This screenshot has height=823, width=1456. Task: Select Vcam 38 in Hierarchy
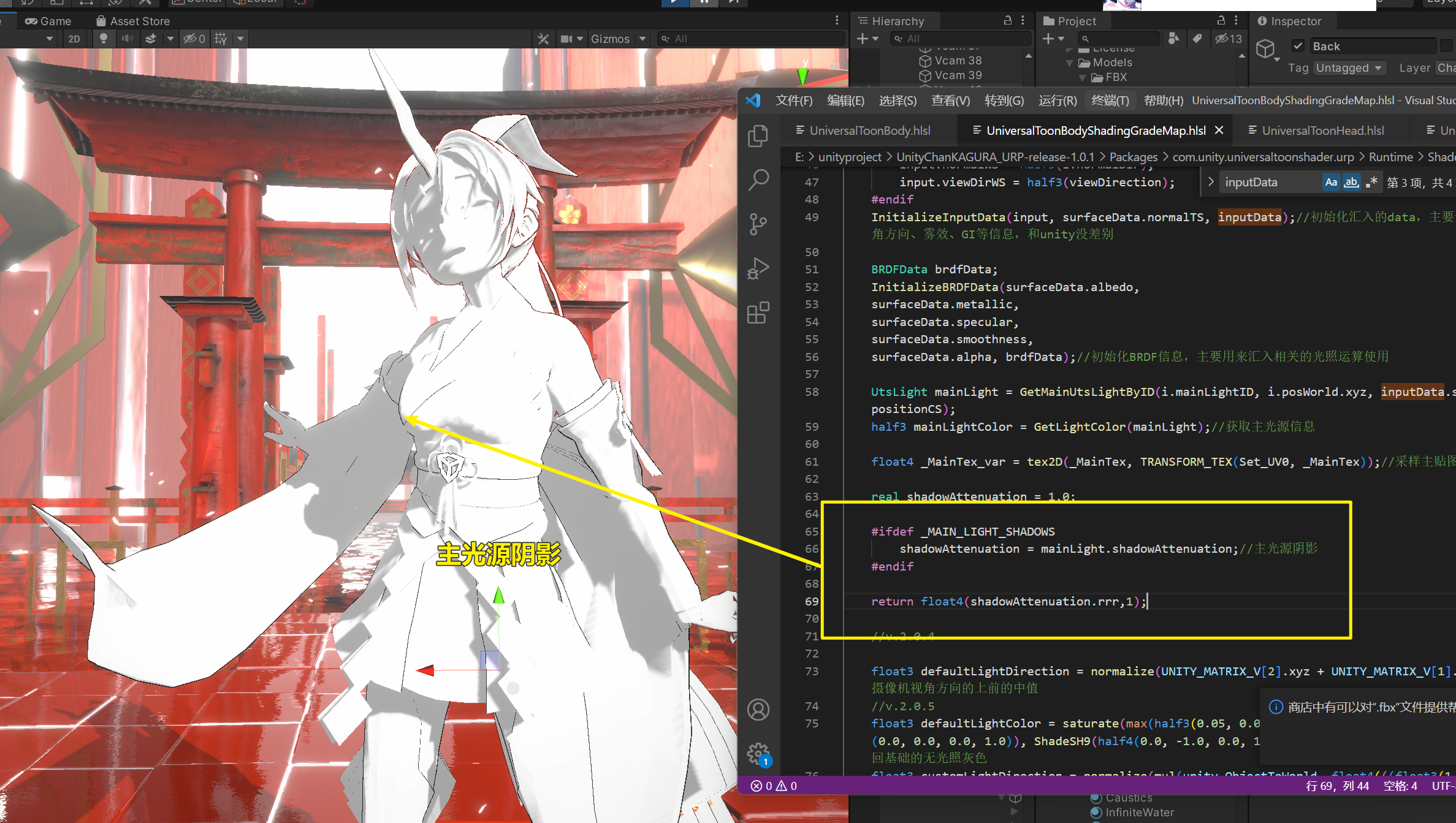(950, 61)
